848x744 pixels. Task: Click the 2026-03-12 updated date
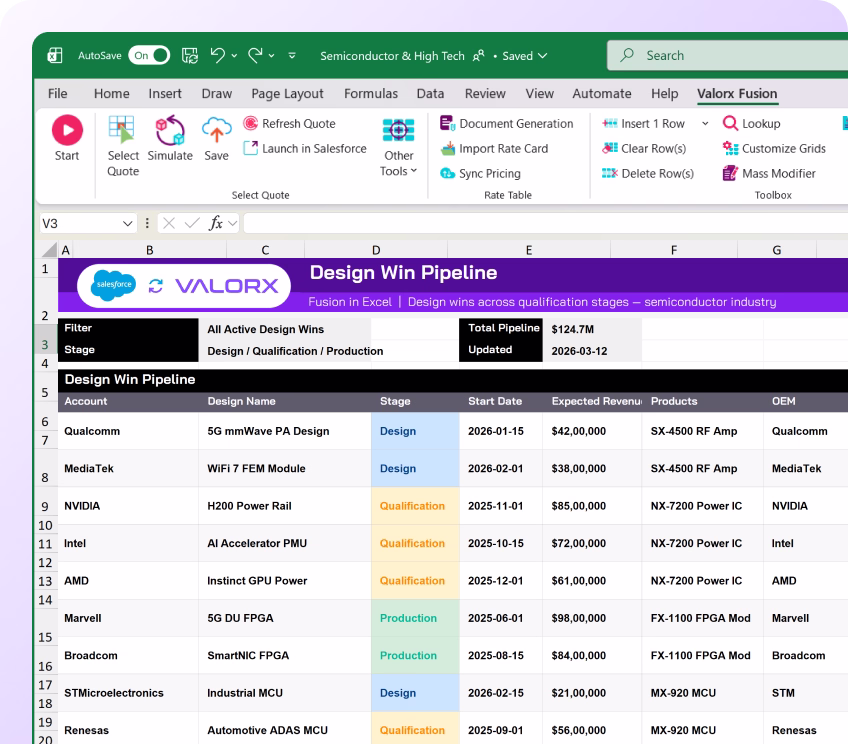pyautogui.click(x=579, y=351)
